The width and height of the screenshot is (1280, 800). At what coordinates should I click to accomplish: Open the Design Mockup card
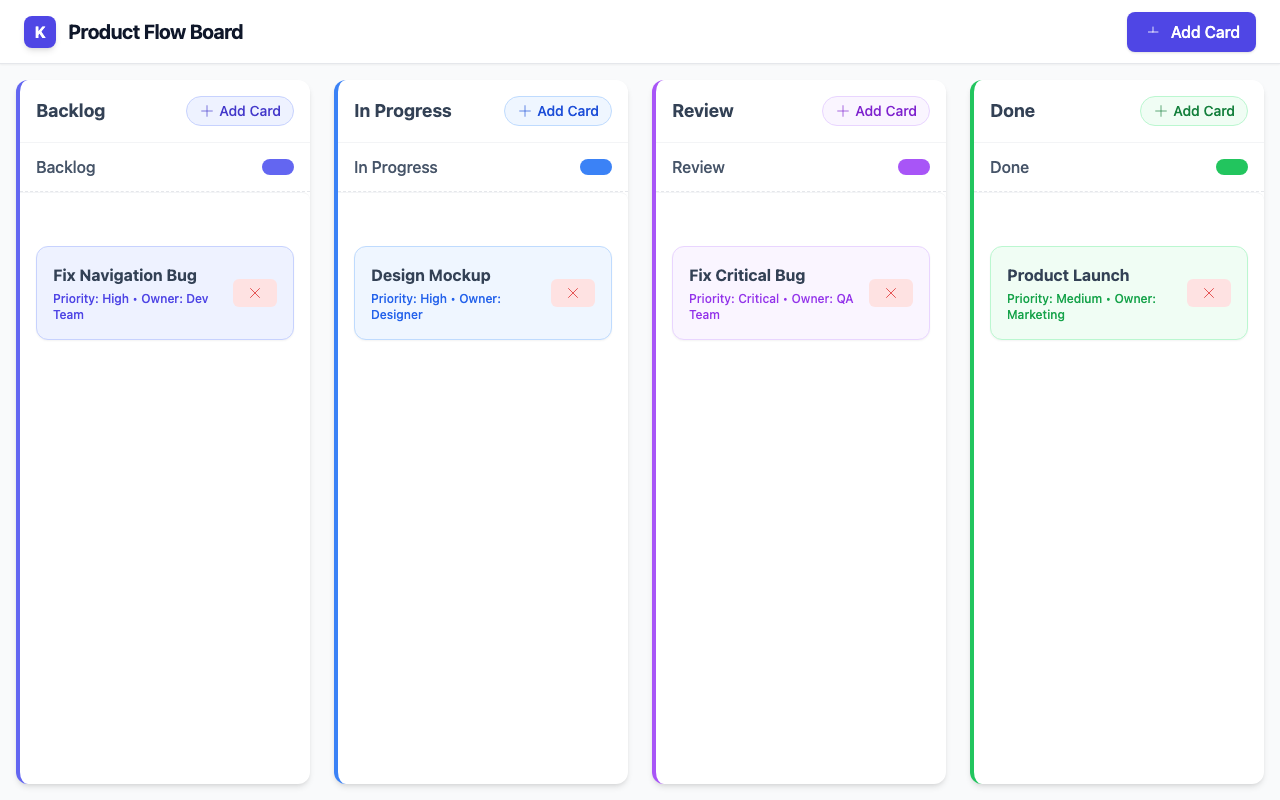[431, 276]
